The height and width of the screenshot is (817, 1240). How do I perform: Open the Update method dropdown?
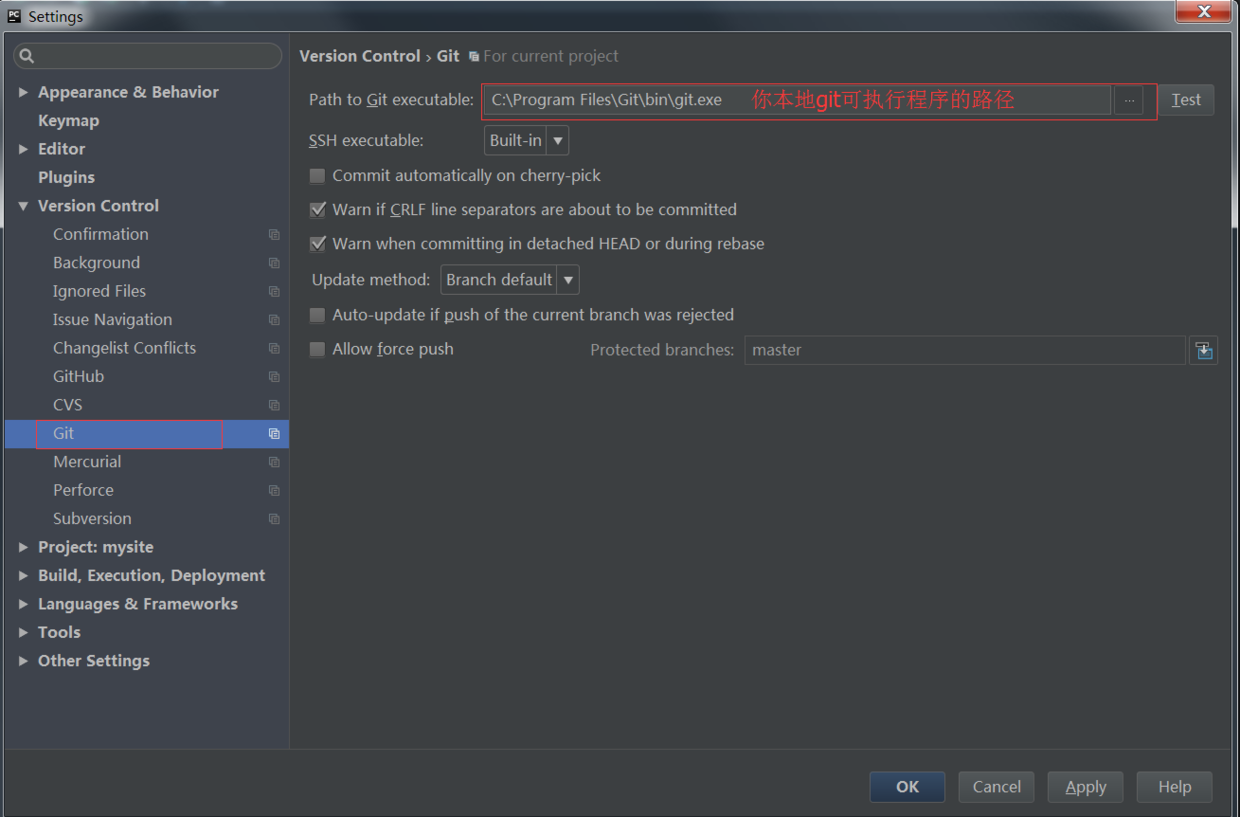[x=510, y=279]
